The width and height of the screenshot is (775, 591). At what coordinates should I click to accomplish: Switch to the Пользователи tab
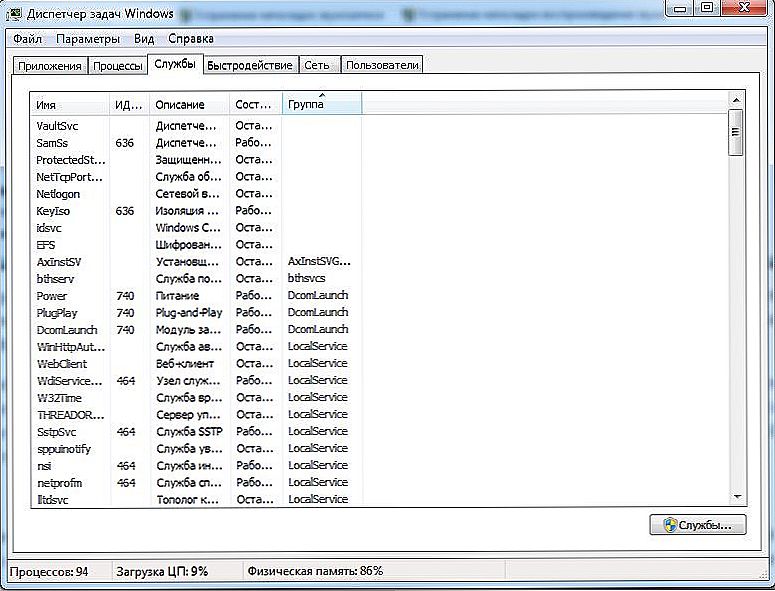382,65
